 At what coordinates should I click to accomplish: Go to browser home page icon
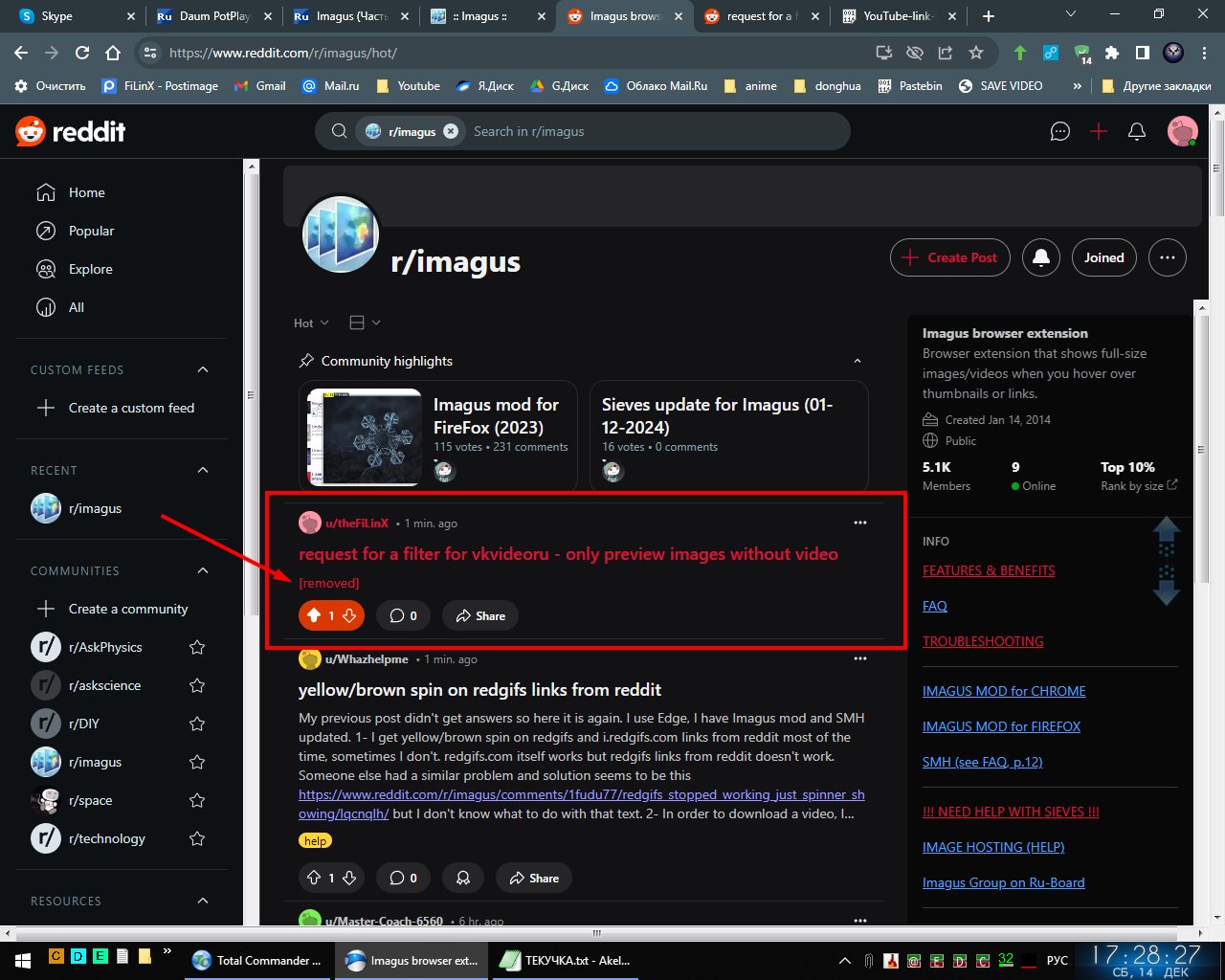pyautogui.click(x=113, y=53)
